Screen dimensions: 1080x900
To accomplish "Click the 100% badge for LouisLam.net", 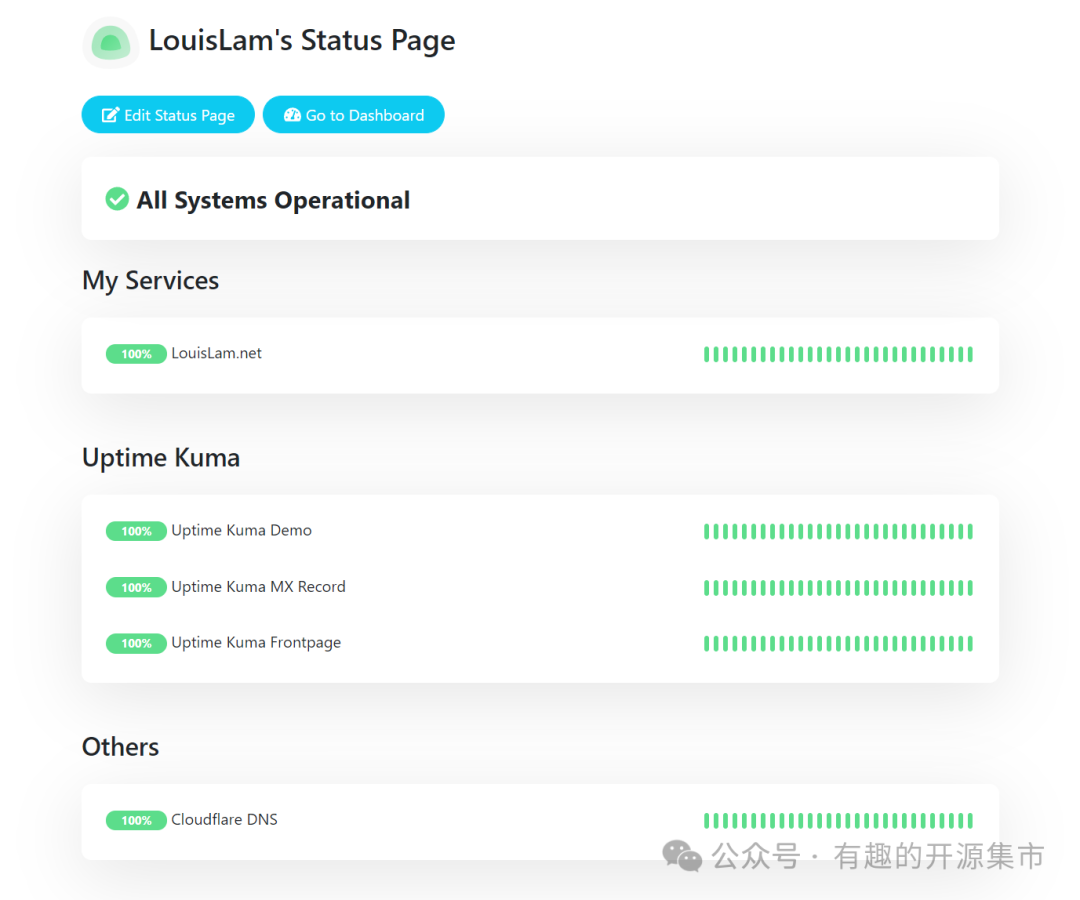I will coord(136,354).
